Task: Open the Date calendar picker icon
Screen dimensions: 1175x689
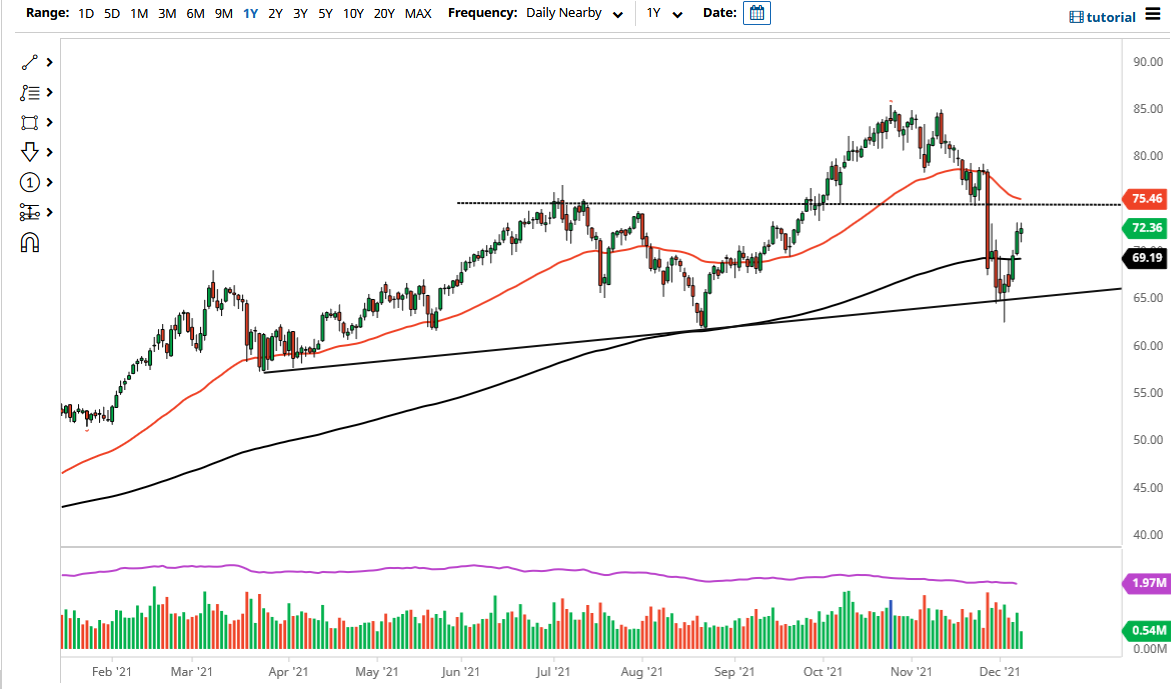Action: pyautogui.click(x=756, y=13)
